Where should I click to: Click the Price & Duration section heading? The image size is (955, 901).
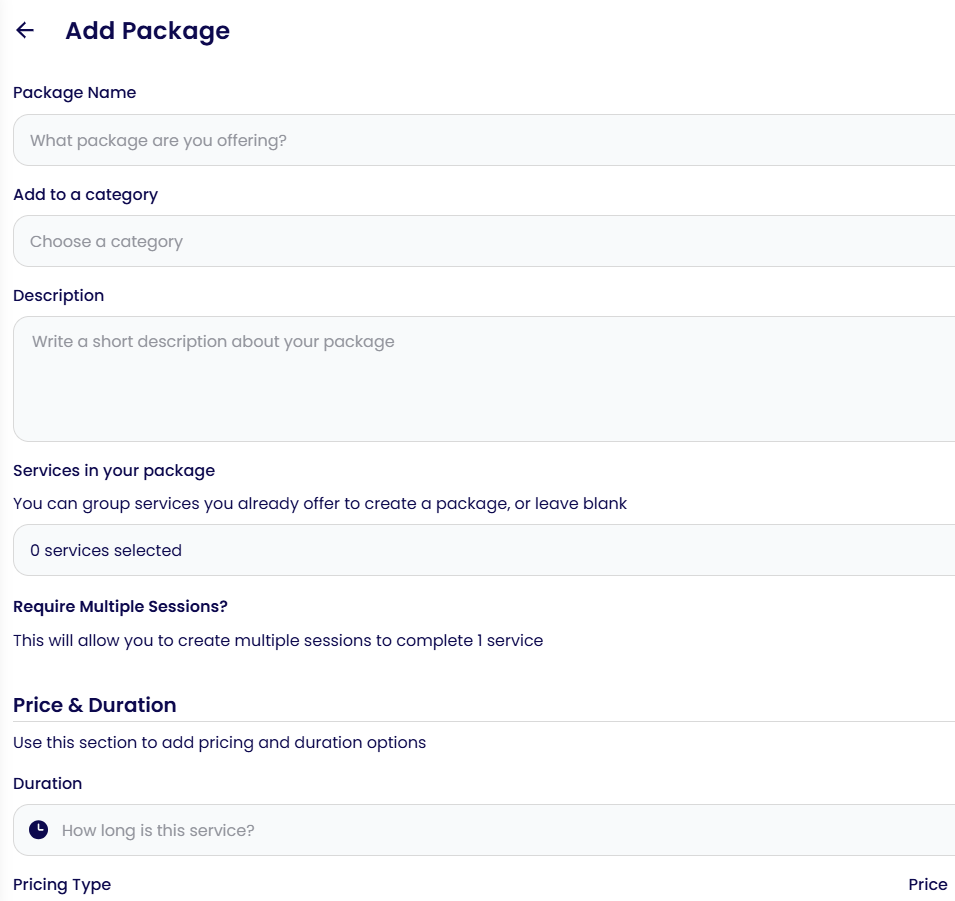[94, 705]
